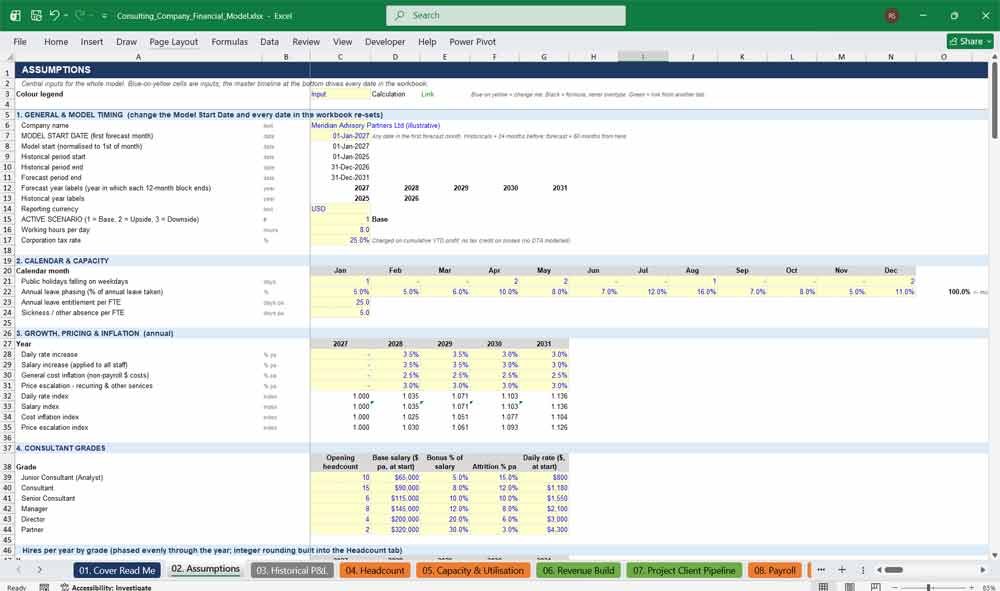Switch to the Home ribbon tab
1000x591 pixels.
(x=56, y=41)
